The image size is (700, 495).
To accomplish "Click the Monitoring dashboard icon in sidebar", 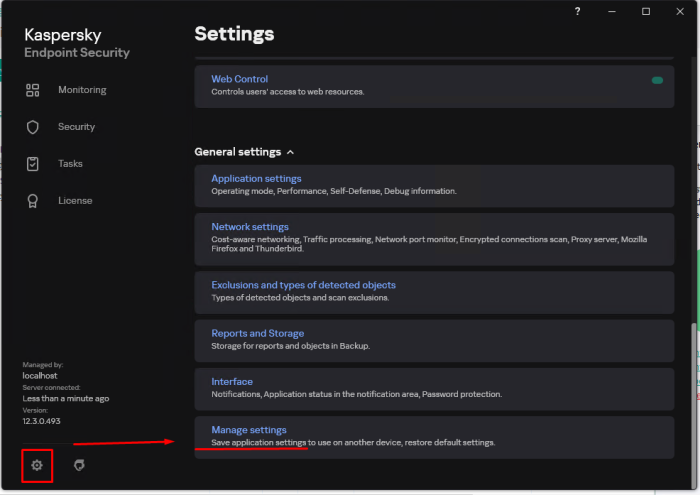I will pyautogui.click(x=33, y=90).
